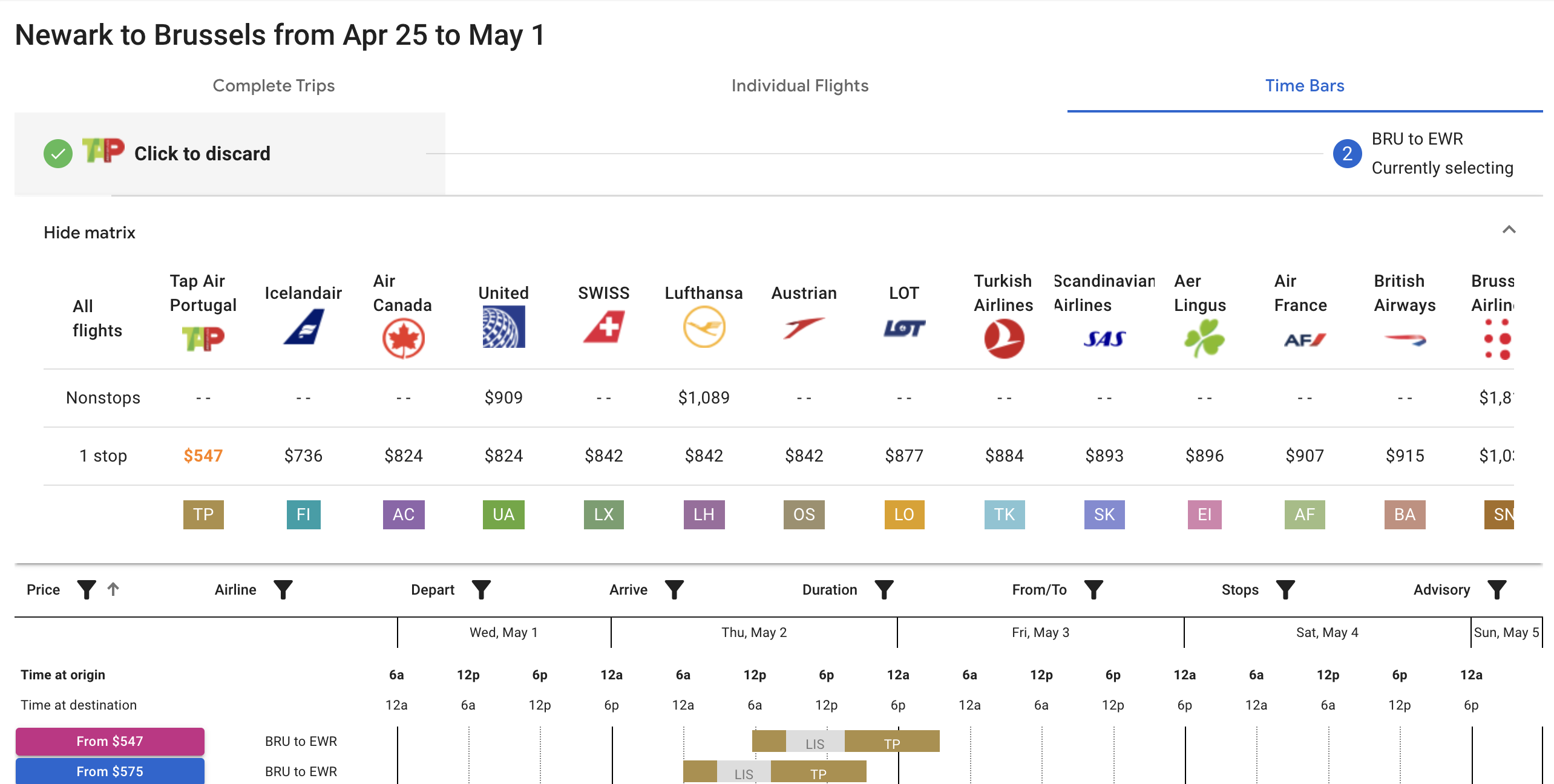Image resolution: width=1554 pixels, height=784 pixels.
Task: Click the LH purple color swatch
Action: coord(704,514)
